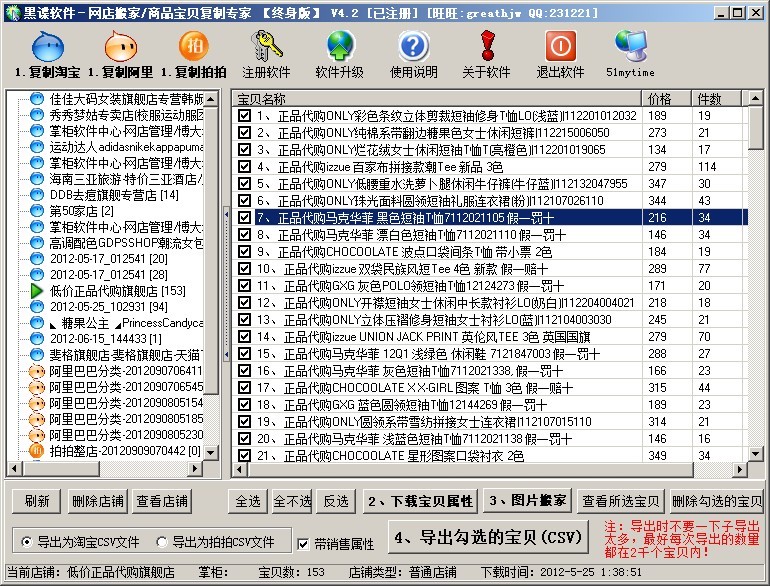Select entry 2012-06-15_144433 [1]
Image resolution: width=770 pixels, height=586 pixels.
coord(106,338)
